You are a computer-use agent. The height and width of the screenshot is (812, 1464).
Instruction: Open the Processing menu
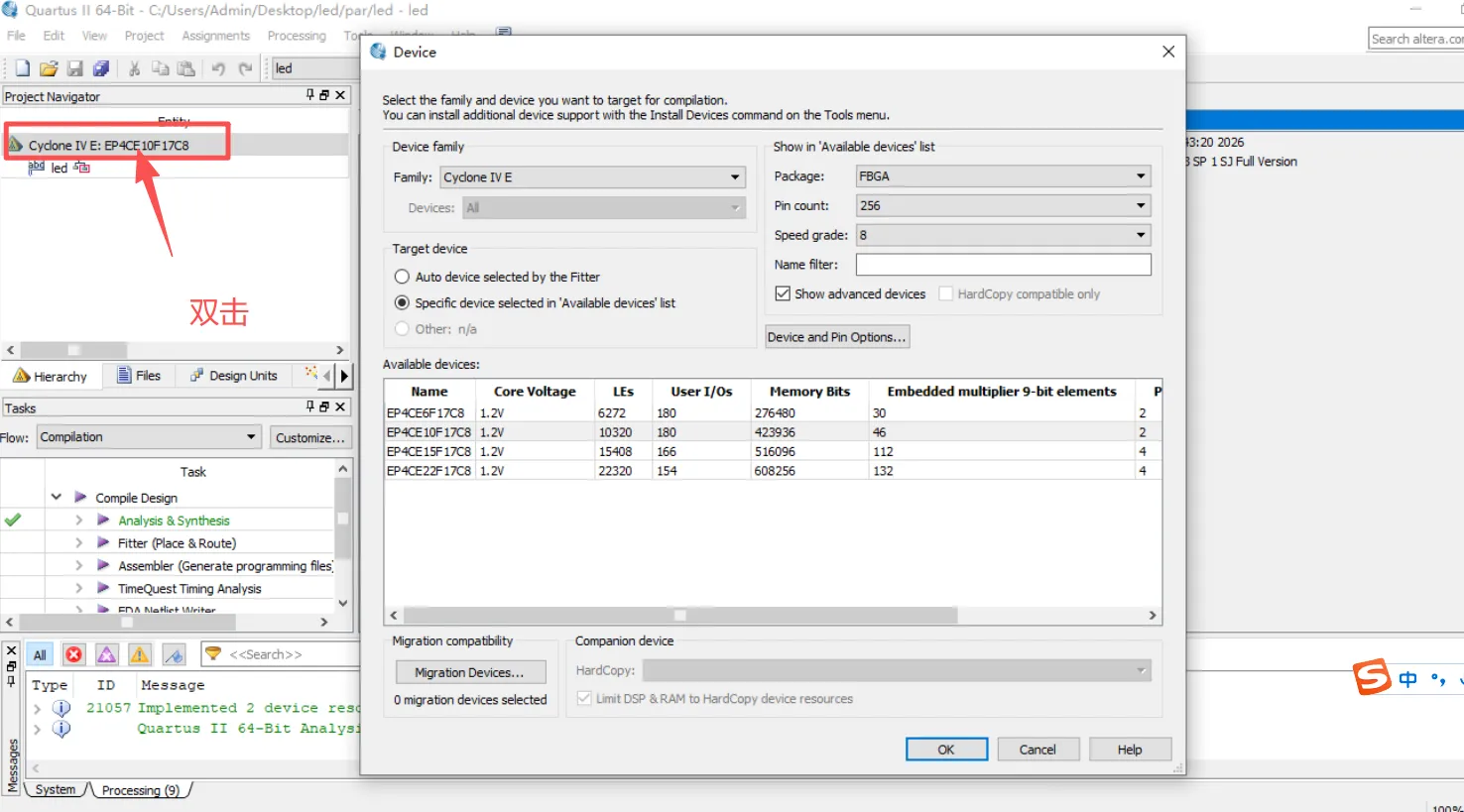tap(297, 36)
